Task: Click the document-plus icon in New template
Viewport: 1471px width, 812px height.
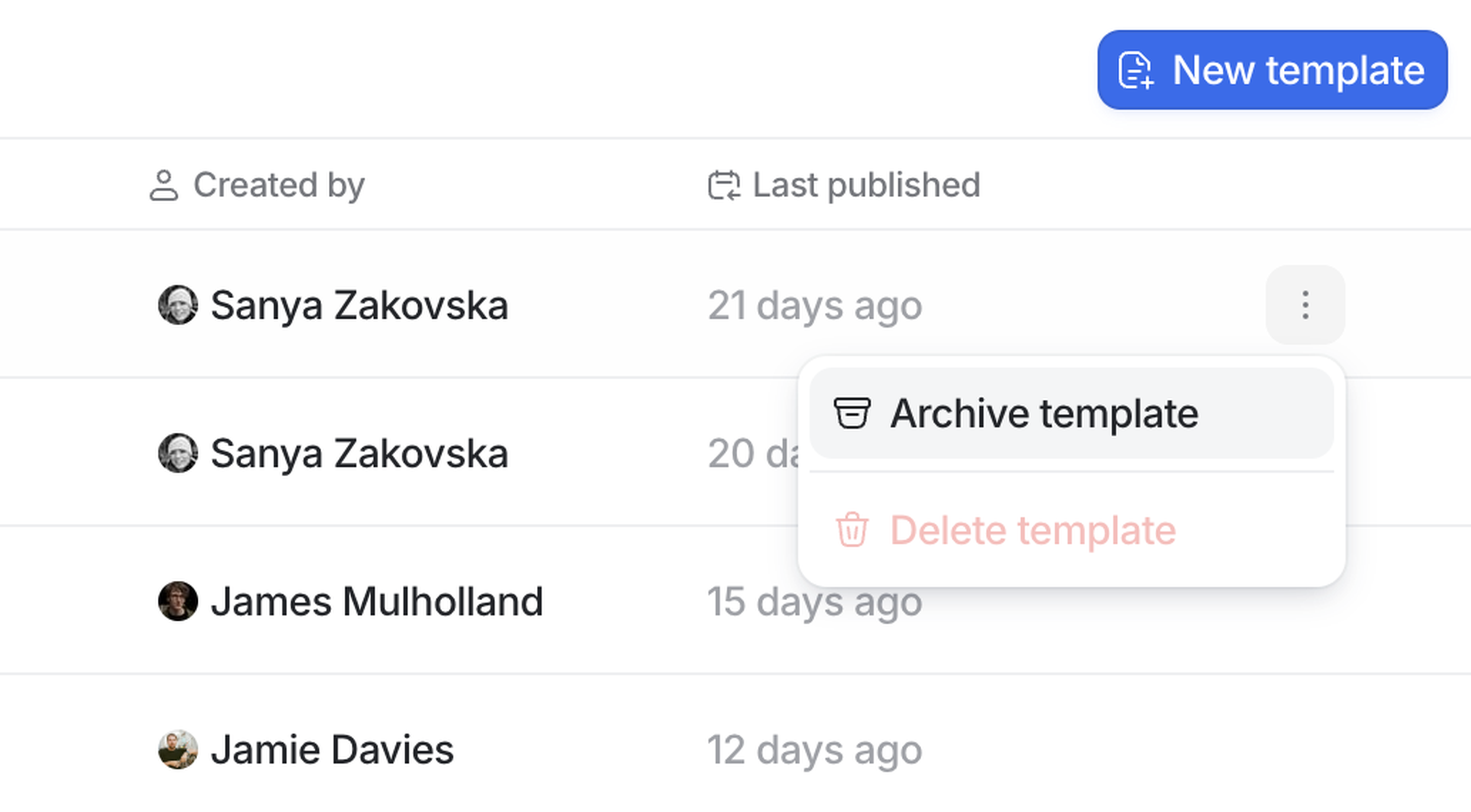Action: pos(1135,71)
